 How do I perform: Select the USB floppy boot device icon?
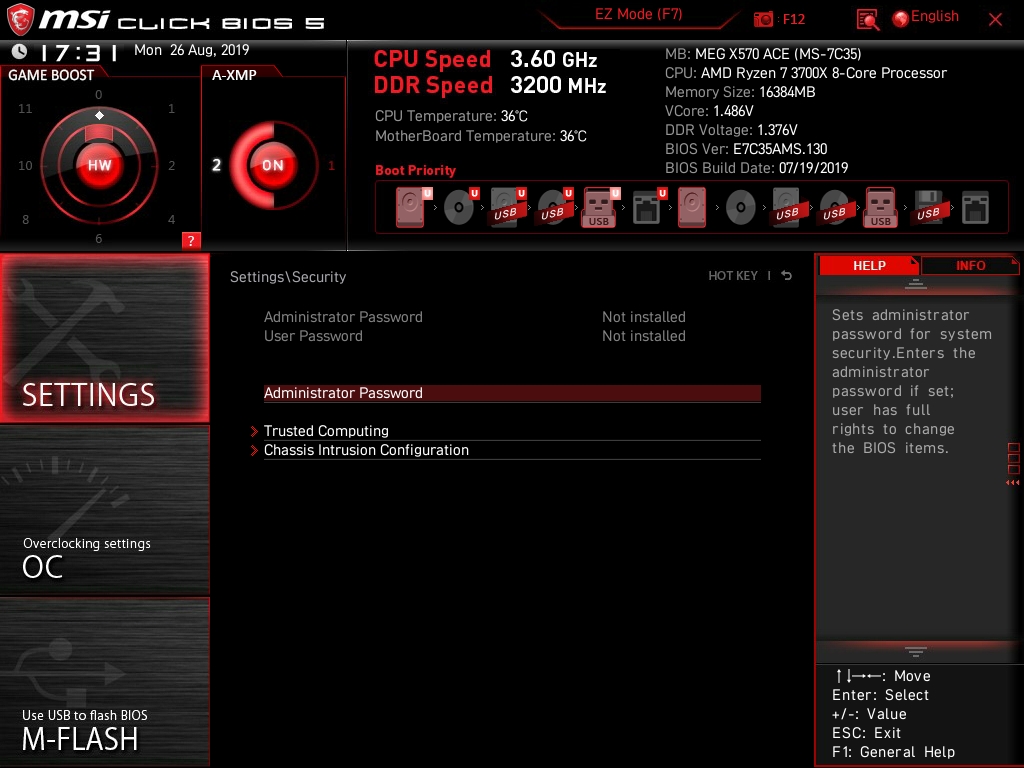[929, 207]
